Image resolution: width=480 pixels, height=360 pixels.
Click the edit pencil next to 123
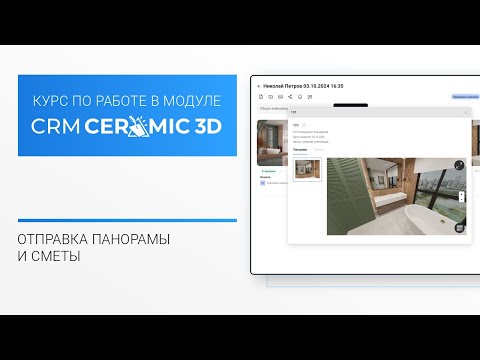click(304, 125)
